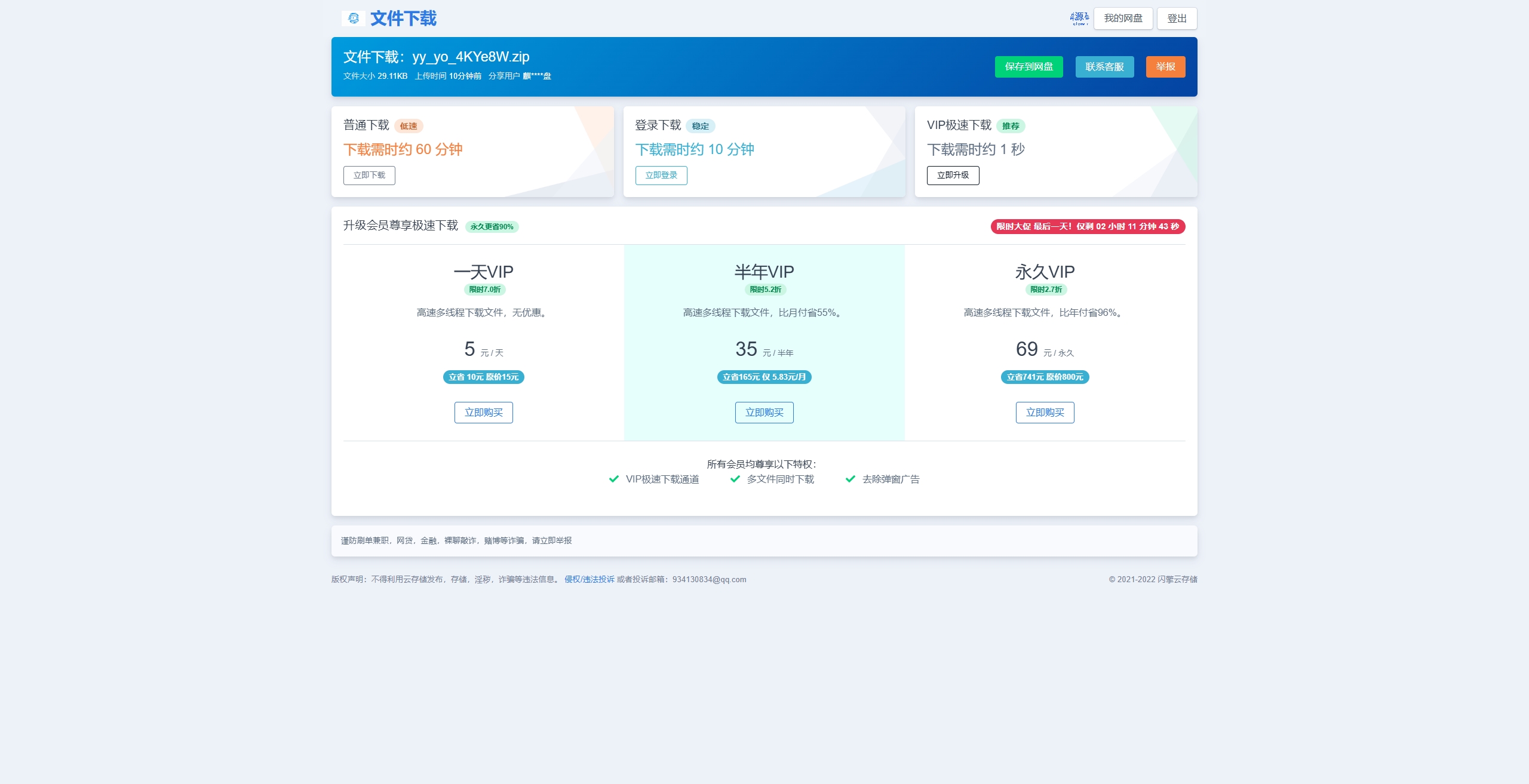Click the 稳定 badge on 登录下载
Screen dimensions: 1529x784
tap(700, 126)
